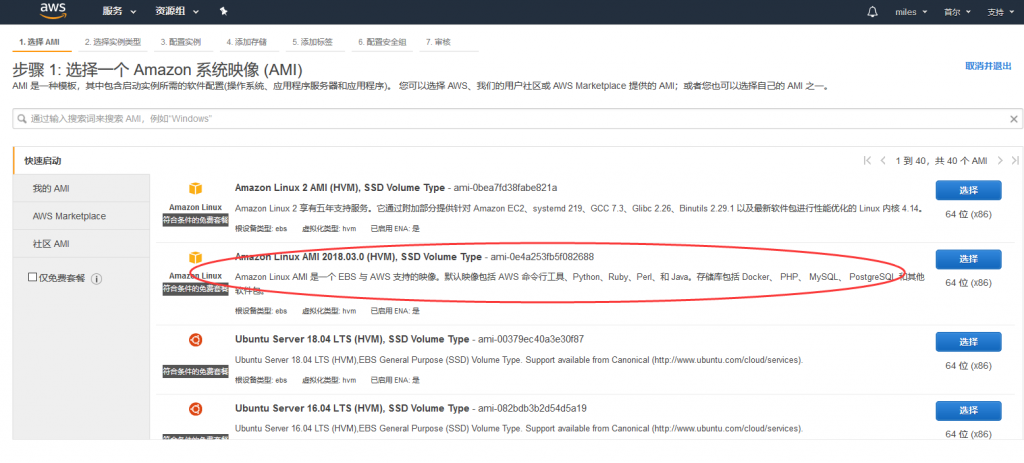Image resolution: width=1024 pixels, height=463 pixels.
Task: Click AMI ID ami-0e4a253fb5f082688
Action: [542, 257]
